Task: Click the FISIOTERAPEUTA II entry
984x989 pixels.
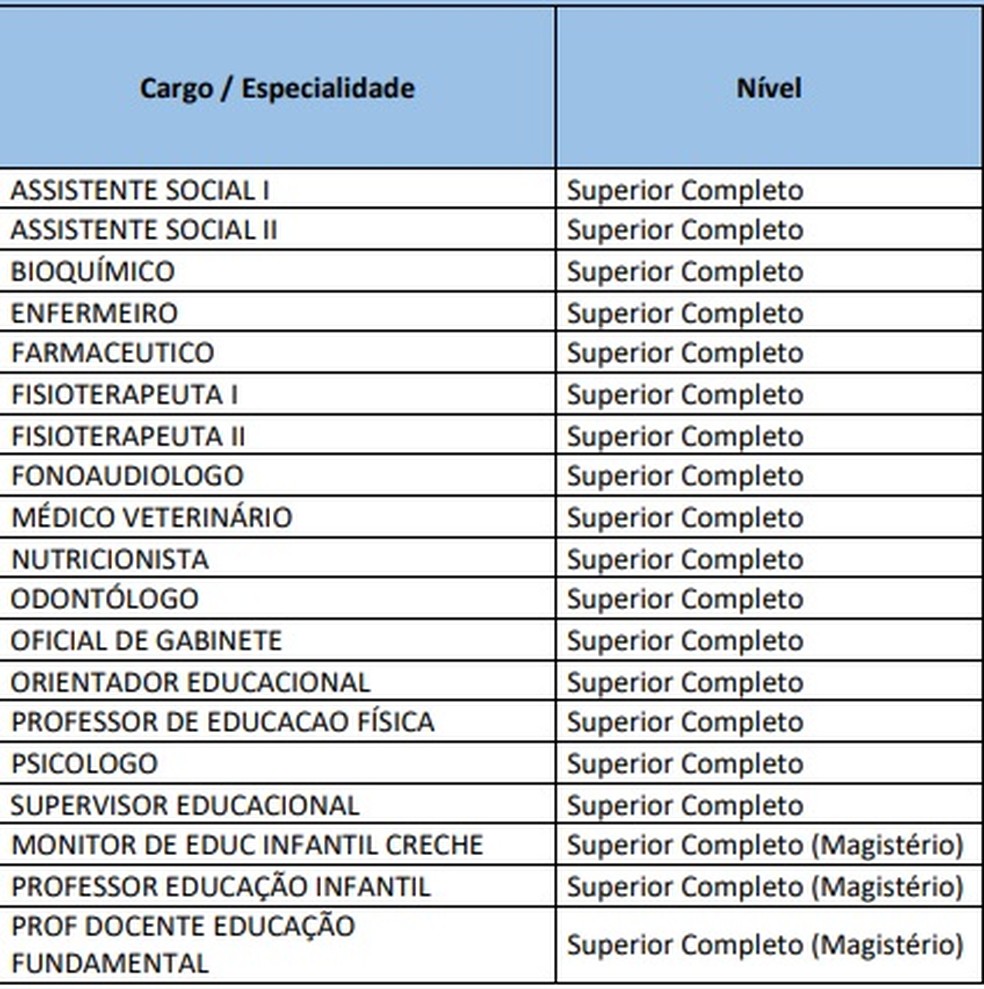Action: click(128, 436)
